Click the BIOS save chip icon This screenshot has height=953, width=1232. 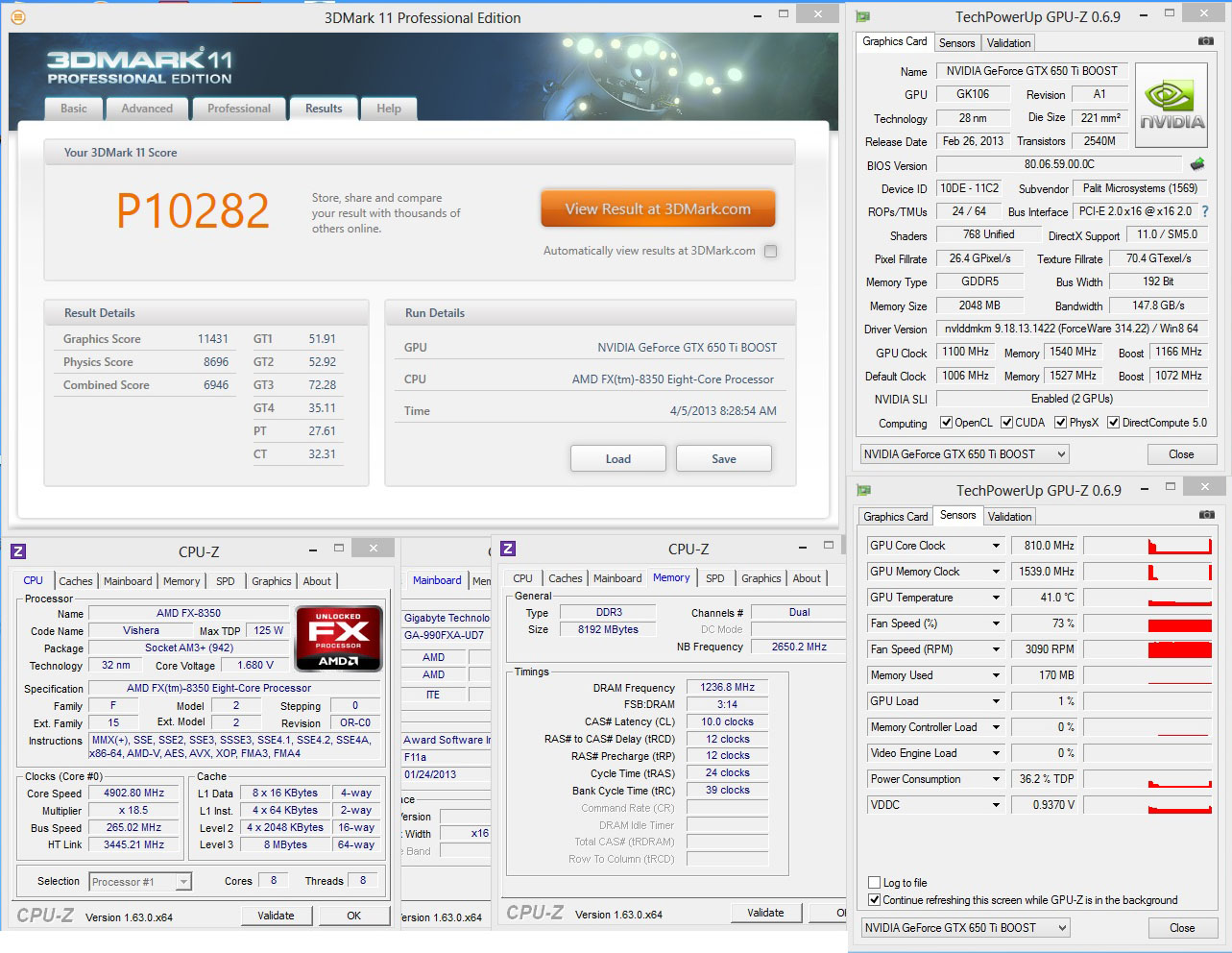pos(1197,164)
